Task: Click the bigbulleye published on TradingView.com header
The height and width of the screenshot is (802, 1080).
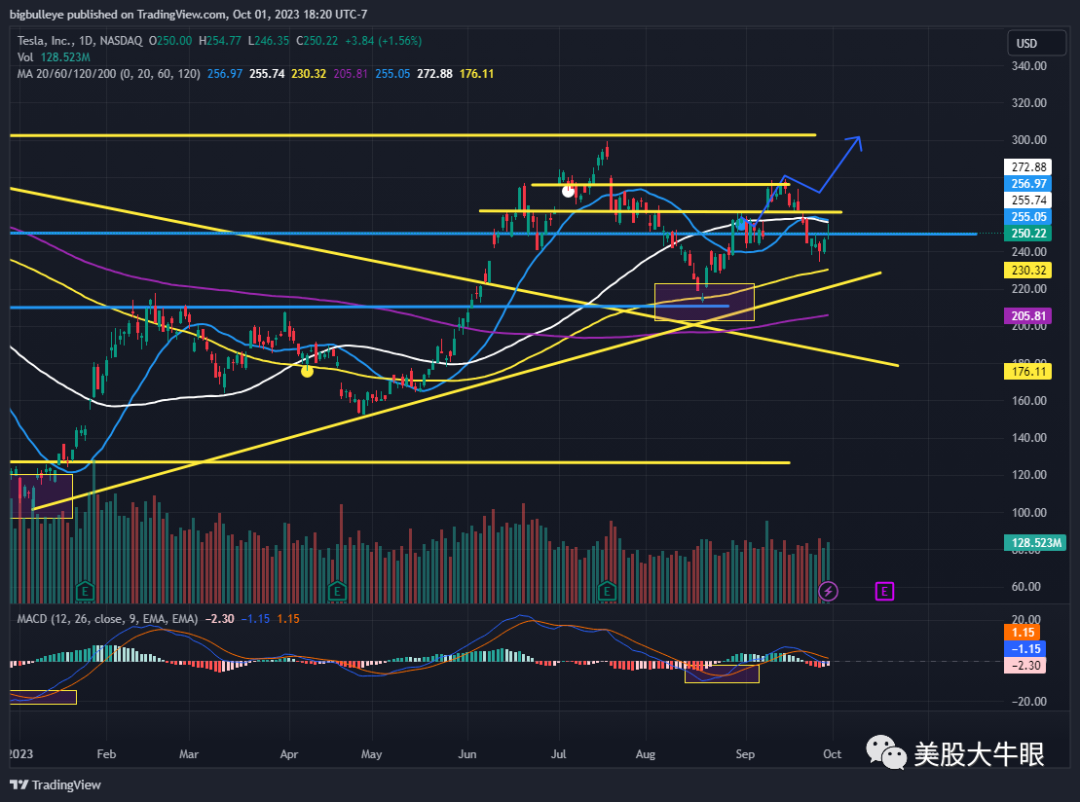Action: click(x=188, y=14)
